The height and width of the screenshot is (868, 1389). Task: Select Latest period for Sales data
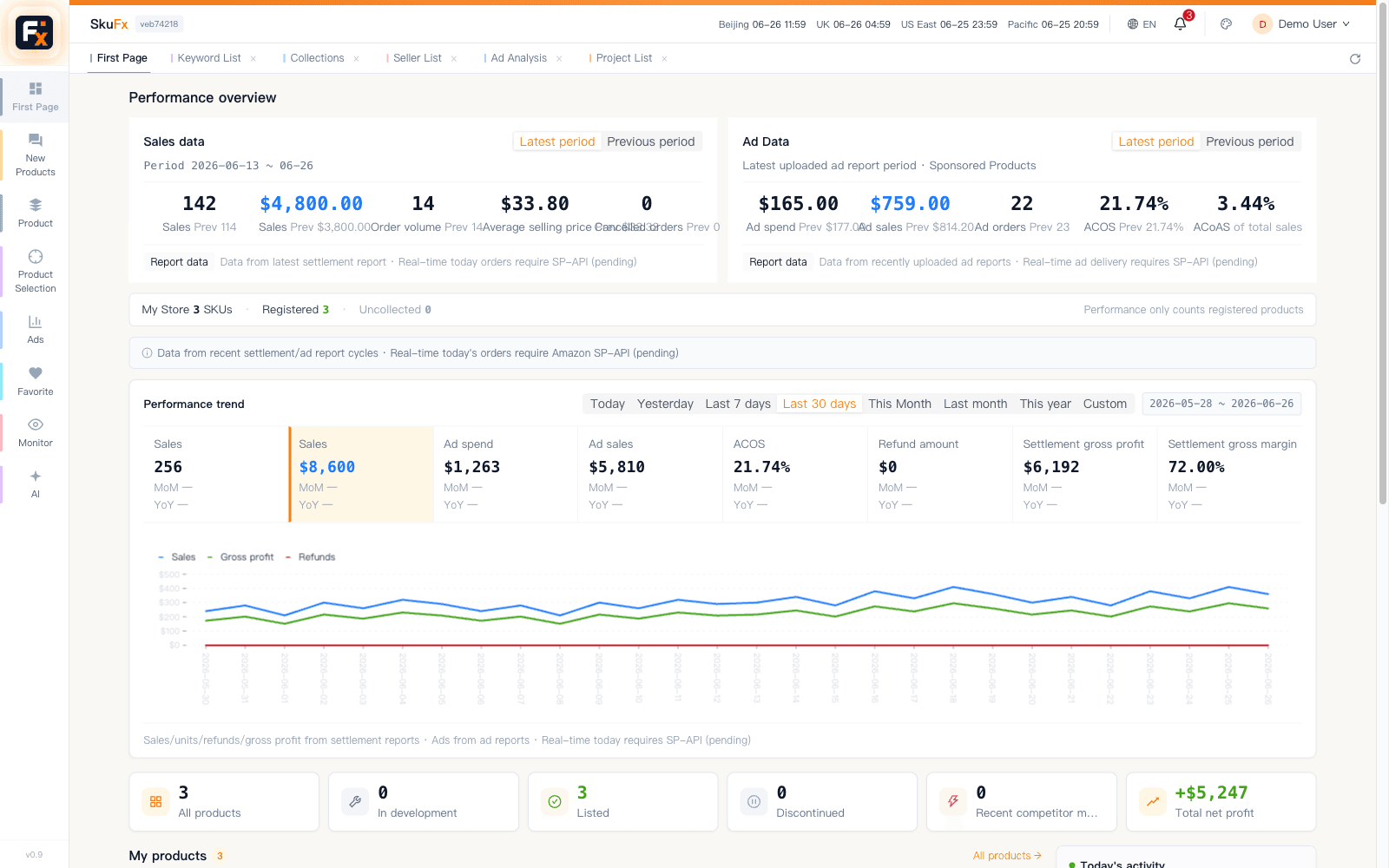[557, 141]
